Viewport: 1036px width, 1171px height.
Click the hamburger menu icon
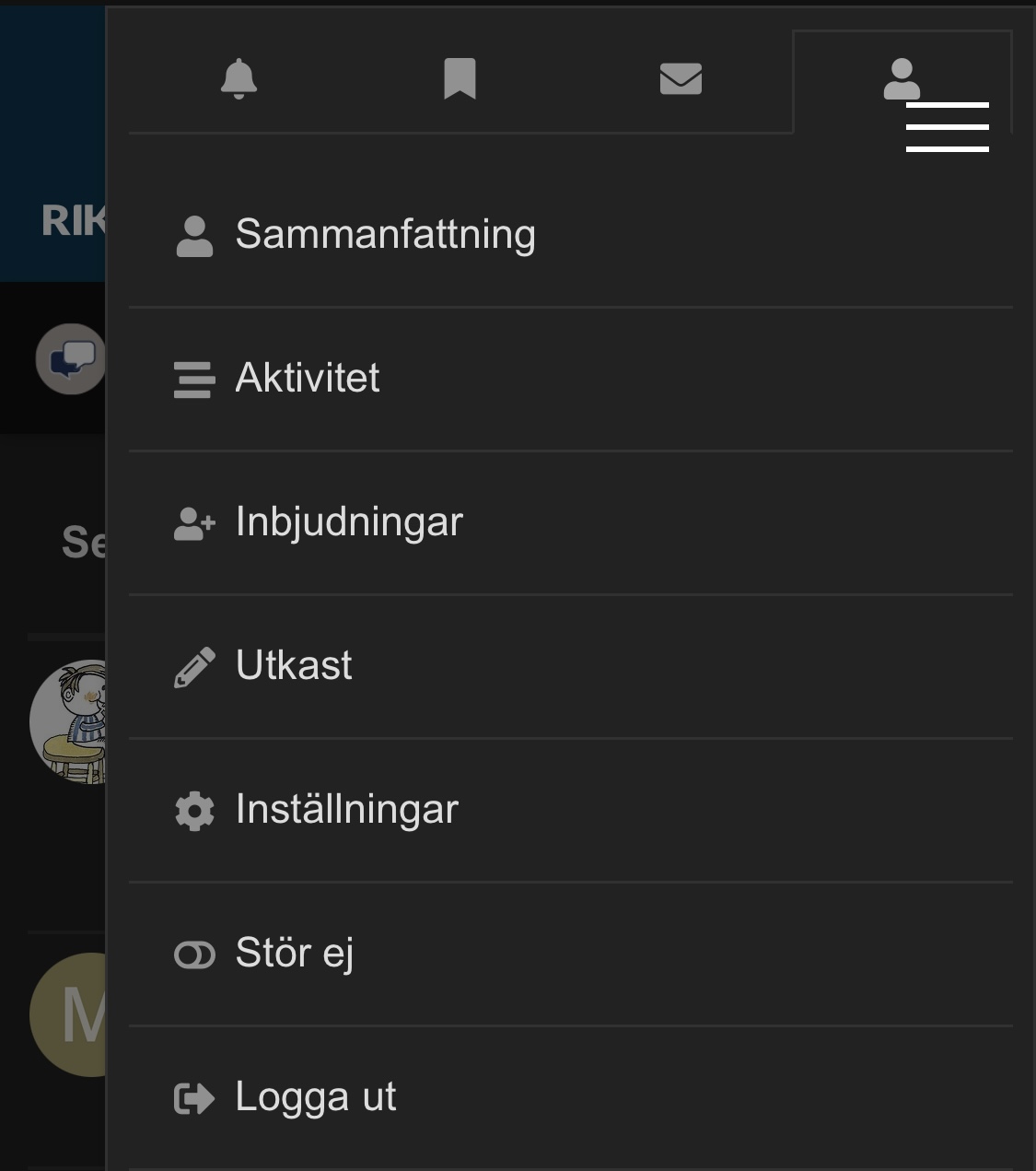click(947, 127)
